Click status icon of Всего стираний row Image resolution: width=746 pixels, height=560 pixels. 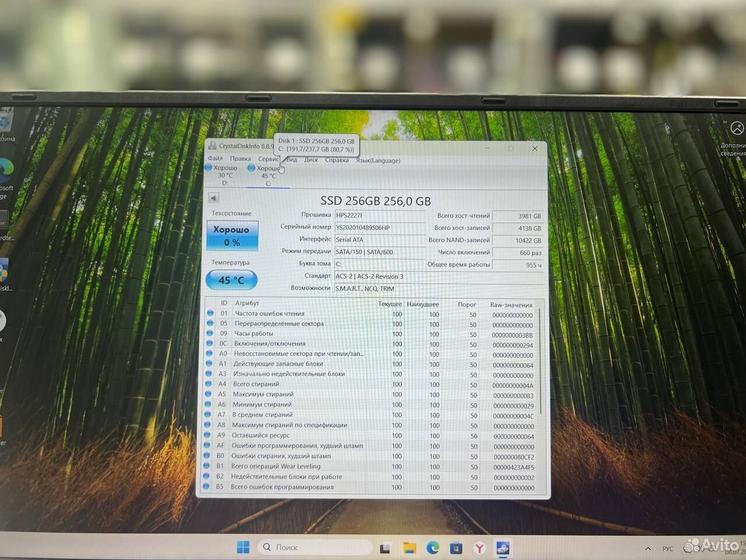point(208,383)
